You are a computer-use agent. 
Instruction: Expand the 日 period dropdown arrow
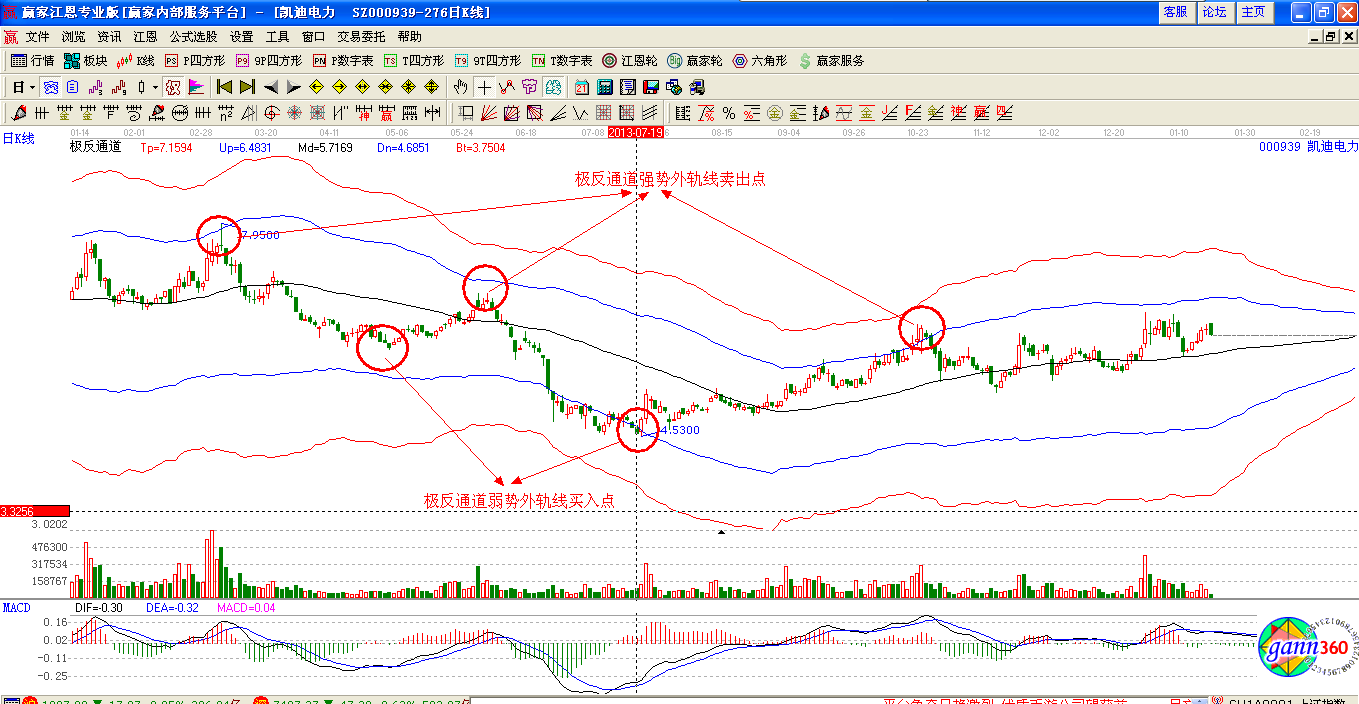pos(31,87)
